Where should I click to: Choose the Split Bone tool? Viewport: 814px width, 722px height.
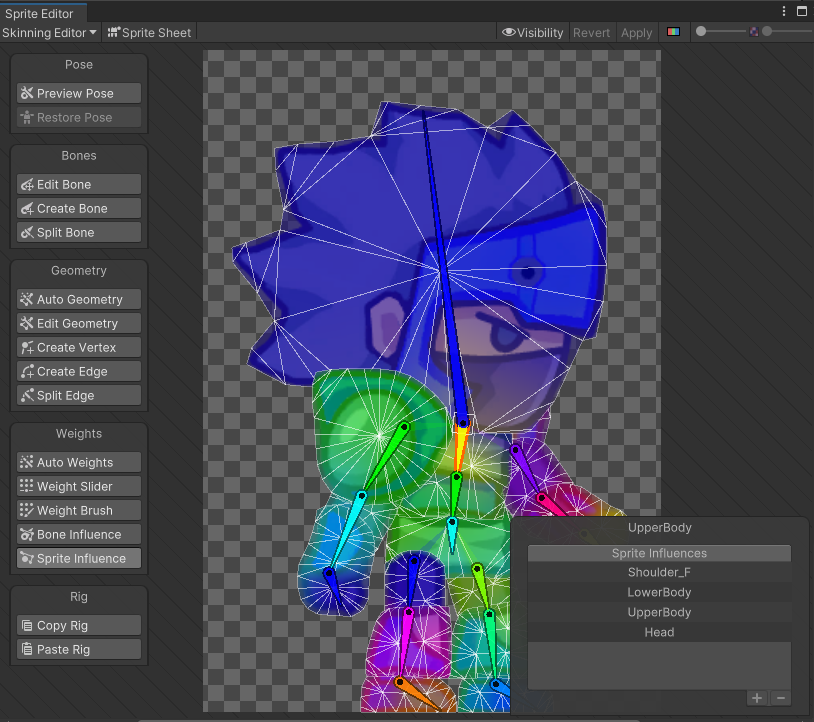point(79,232)
